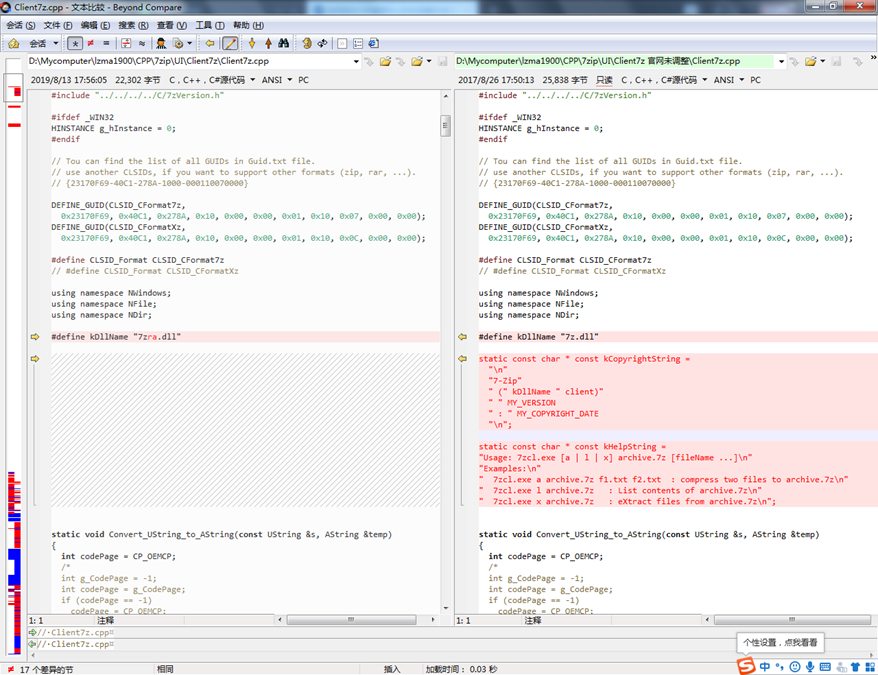This screenshot has height=675, width=878.
Task: Open the 会话 (S) menu
Action: pyautogui.click(x=21, y=25)
